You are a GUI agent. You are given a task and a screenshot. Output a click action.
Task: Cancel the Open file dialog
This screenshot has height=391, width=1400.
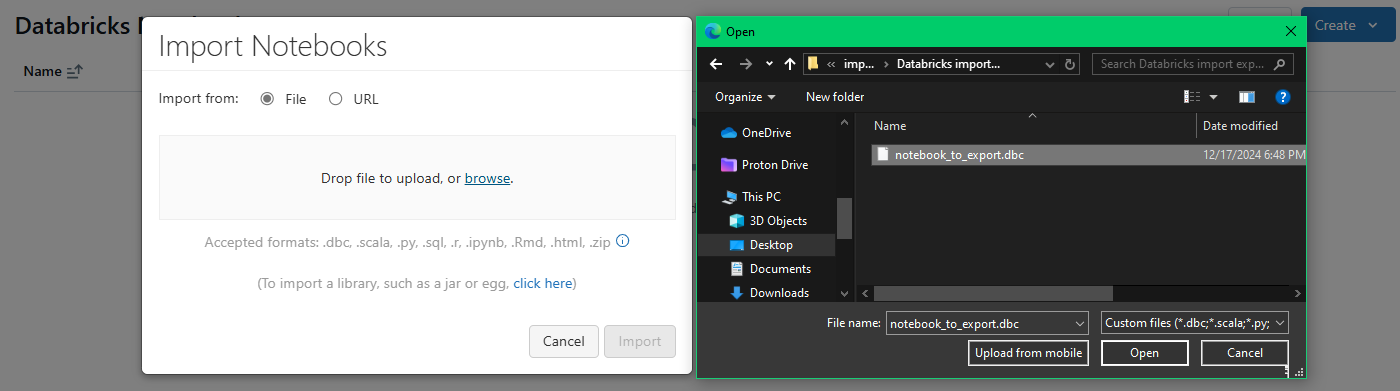[1245, 353]
